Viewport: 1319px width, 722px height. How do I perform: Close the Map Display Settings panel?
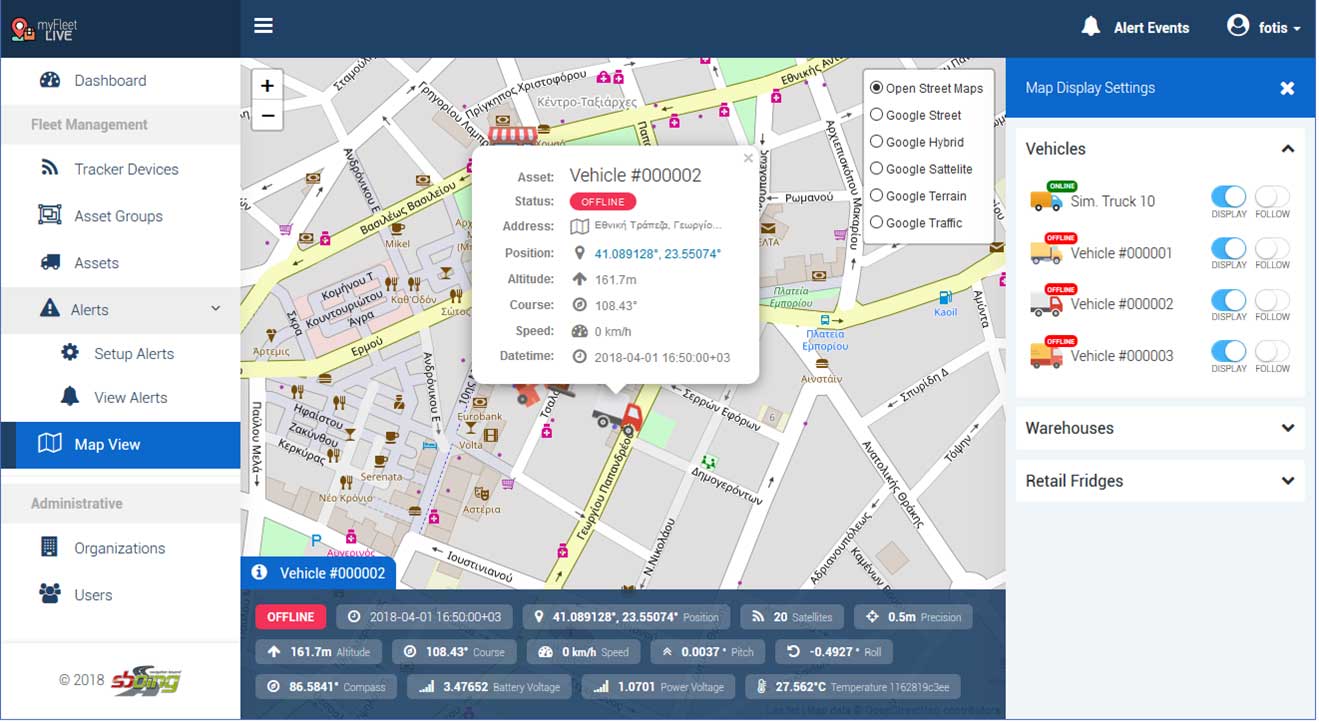[1287, 88]
